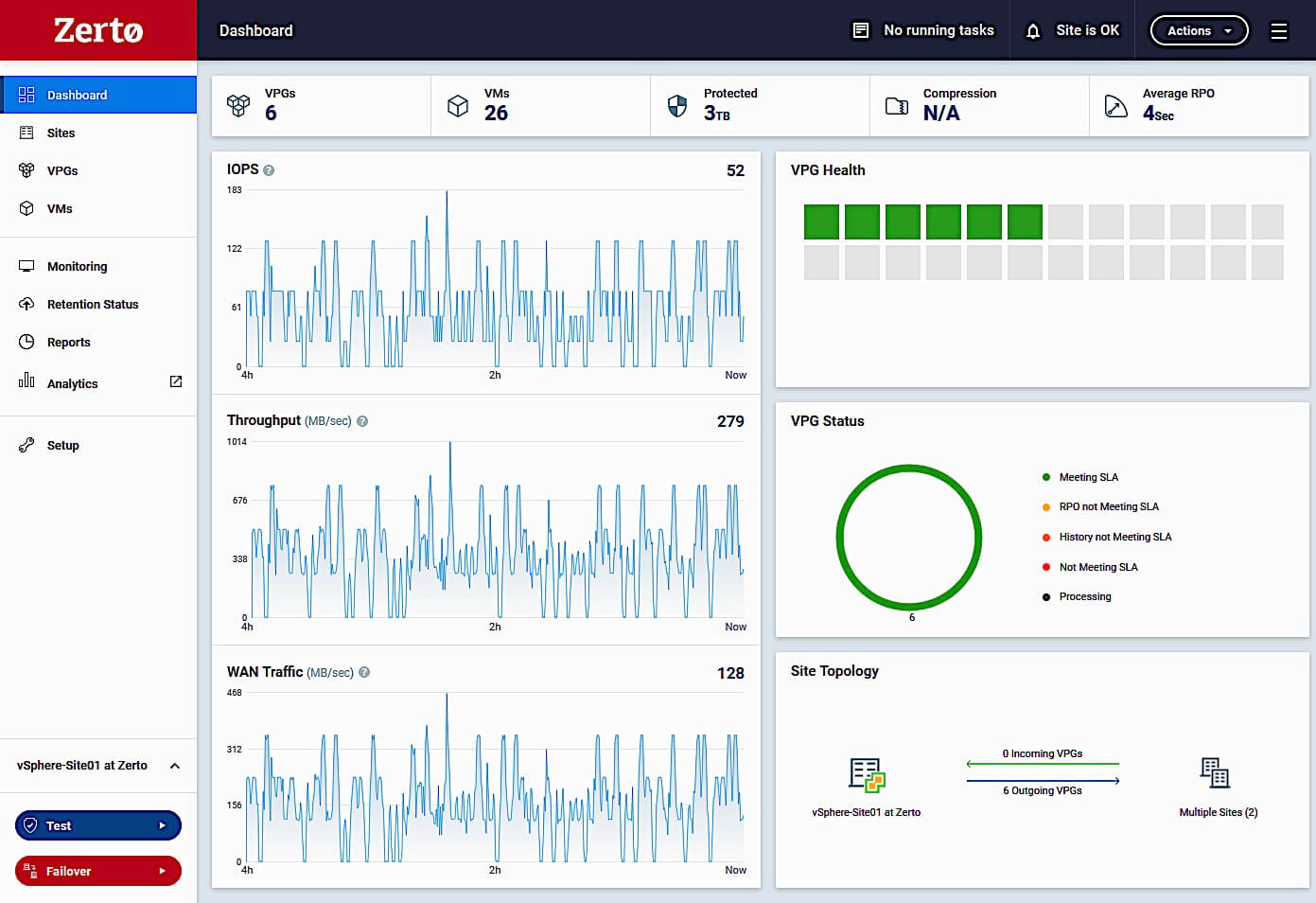The height and width of the screenshot is (903, 1316).
Task: Click the Failover button
Action: (98, 871)
